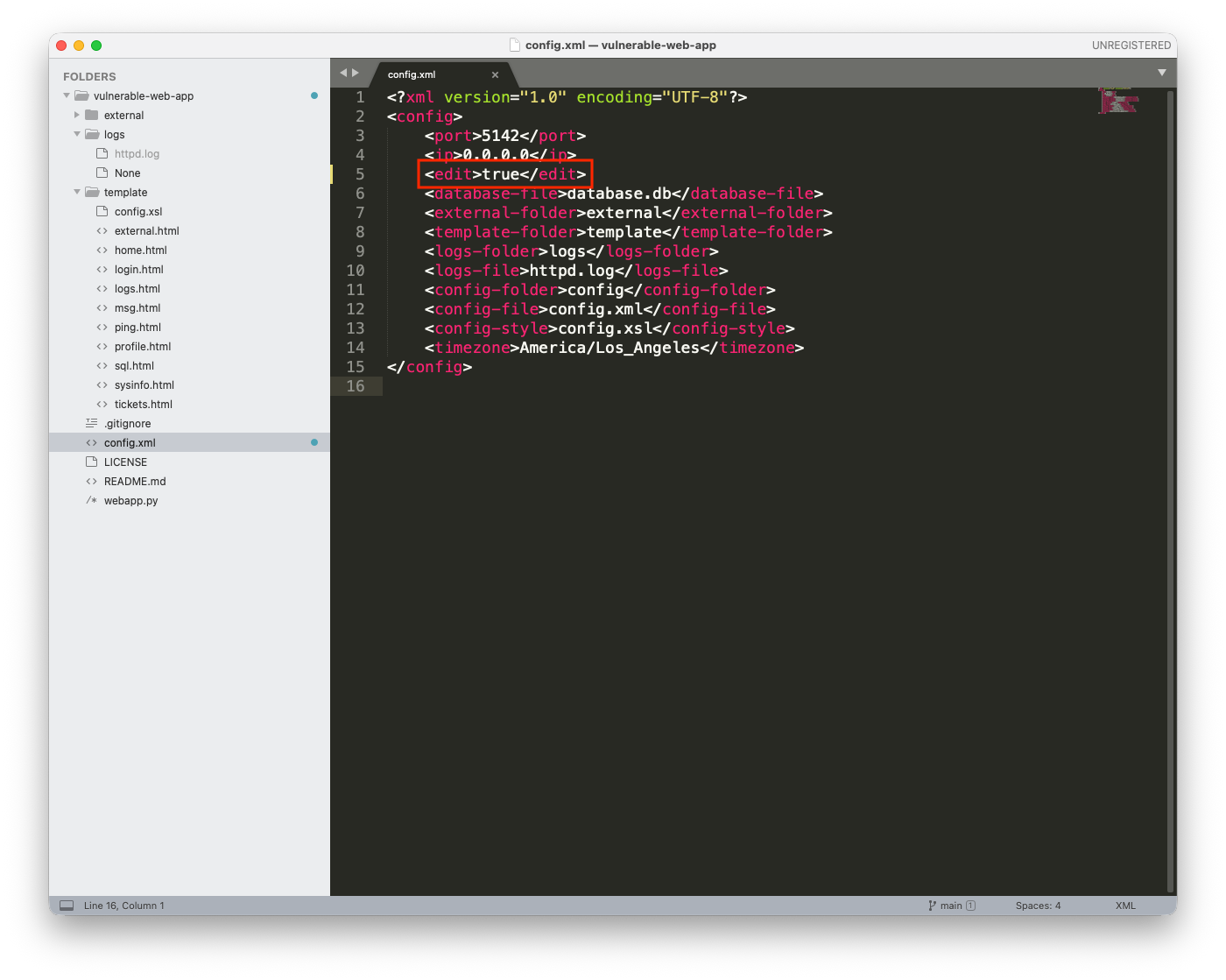Collapse the logs folder
The width and height of the screenshot is (1226, 980).
[x=77, y=134]
